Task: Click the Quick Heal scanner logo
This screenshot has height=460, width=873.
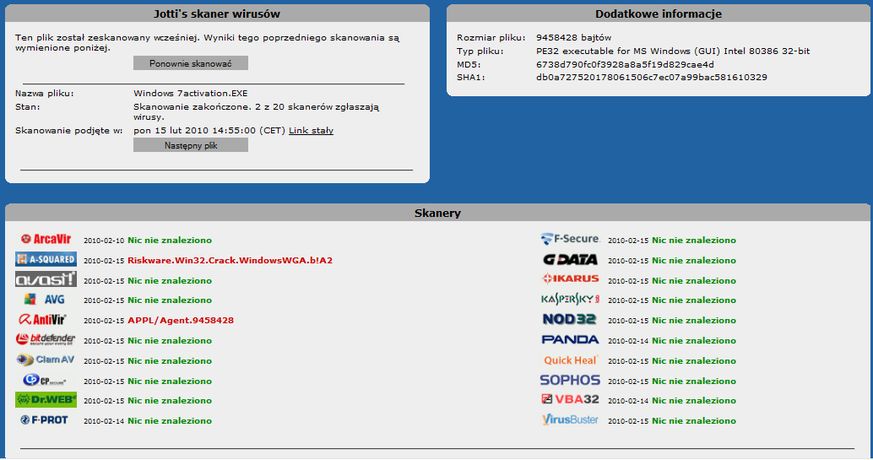Action: [571, 360]
